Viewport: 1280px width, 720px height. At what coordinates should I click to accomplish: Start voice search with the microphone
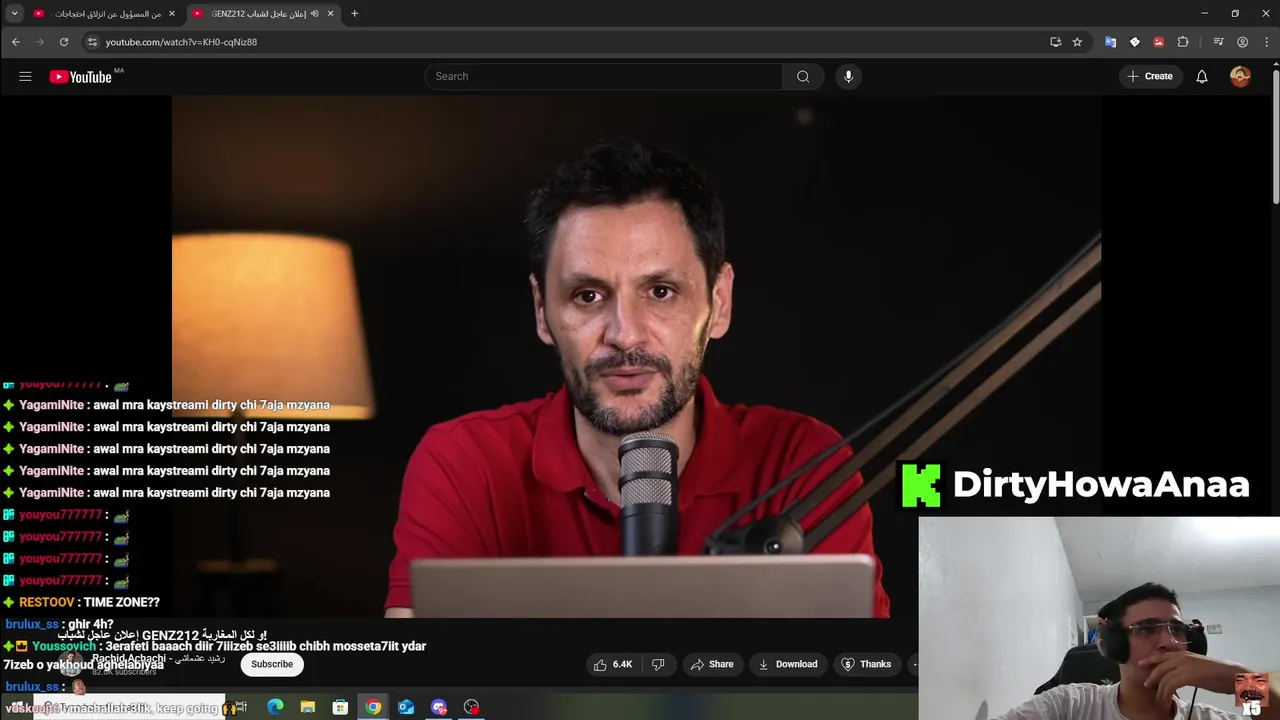(x=848, y=76)
